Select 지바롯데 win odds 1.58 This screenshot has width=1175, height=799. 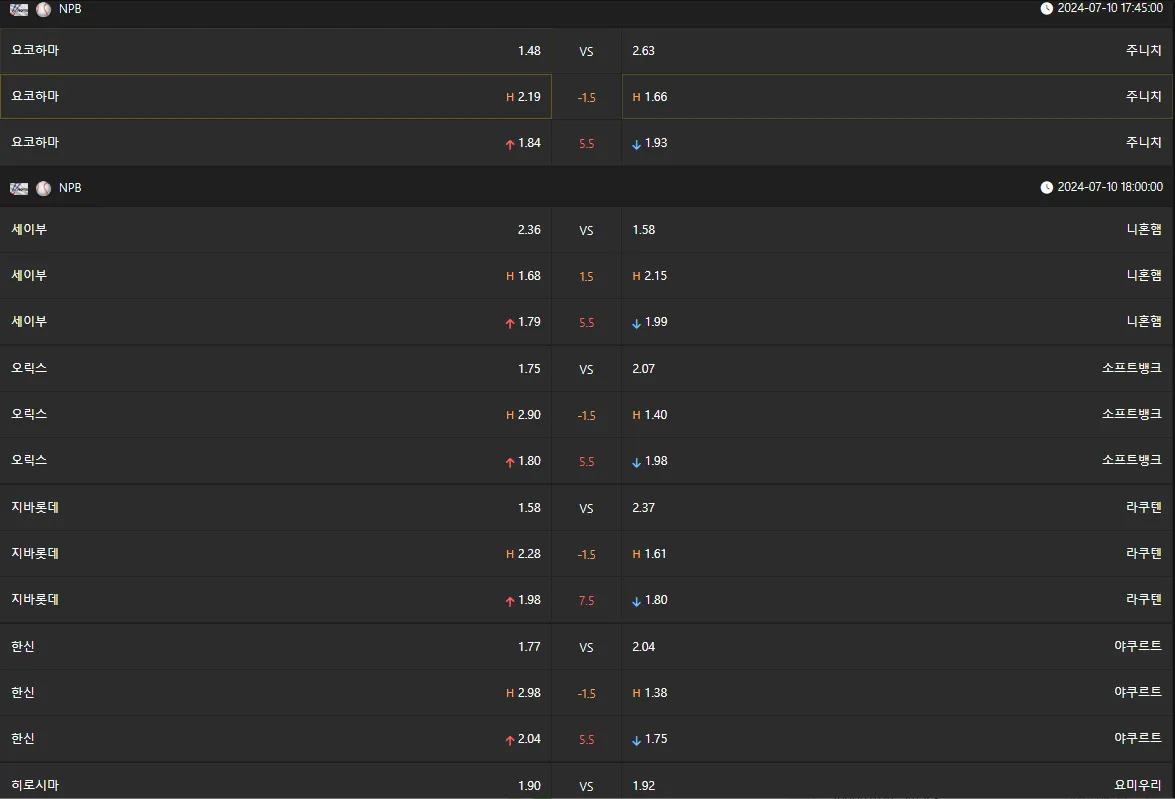[276, 507]
